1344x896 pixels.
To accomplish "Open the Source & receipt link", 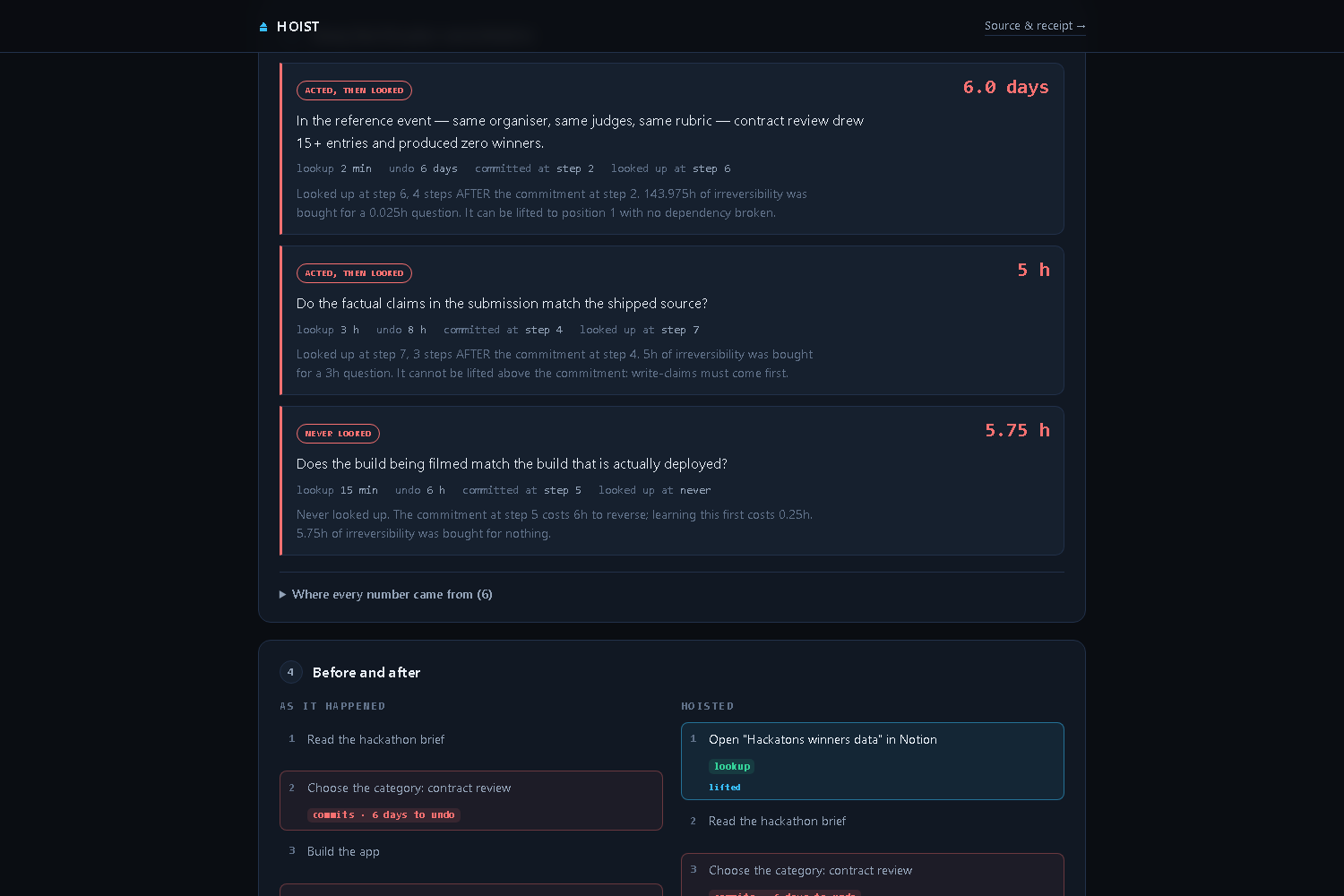I will (1035, 26).
